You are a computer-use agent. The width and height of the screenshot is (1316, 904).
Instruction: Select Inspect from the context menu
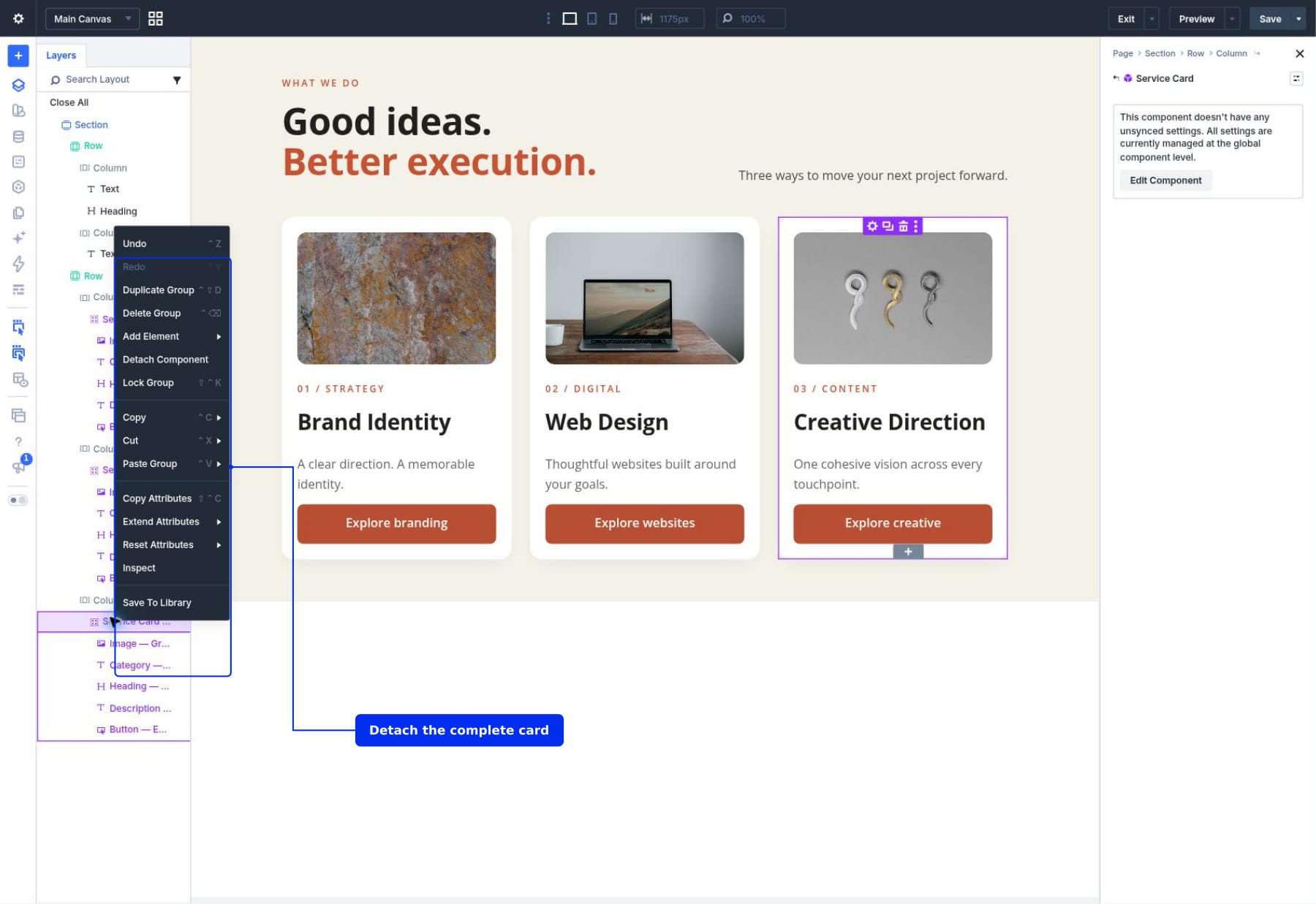tap(172, 568)
